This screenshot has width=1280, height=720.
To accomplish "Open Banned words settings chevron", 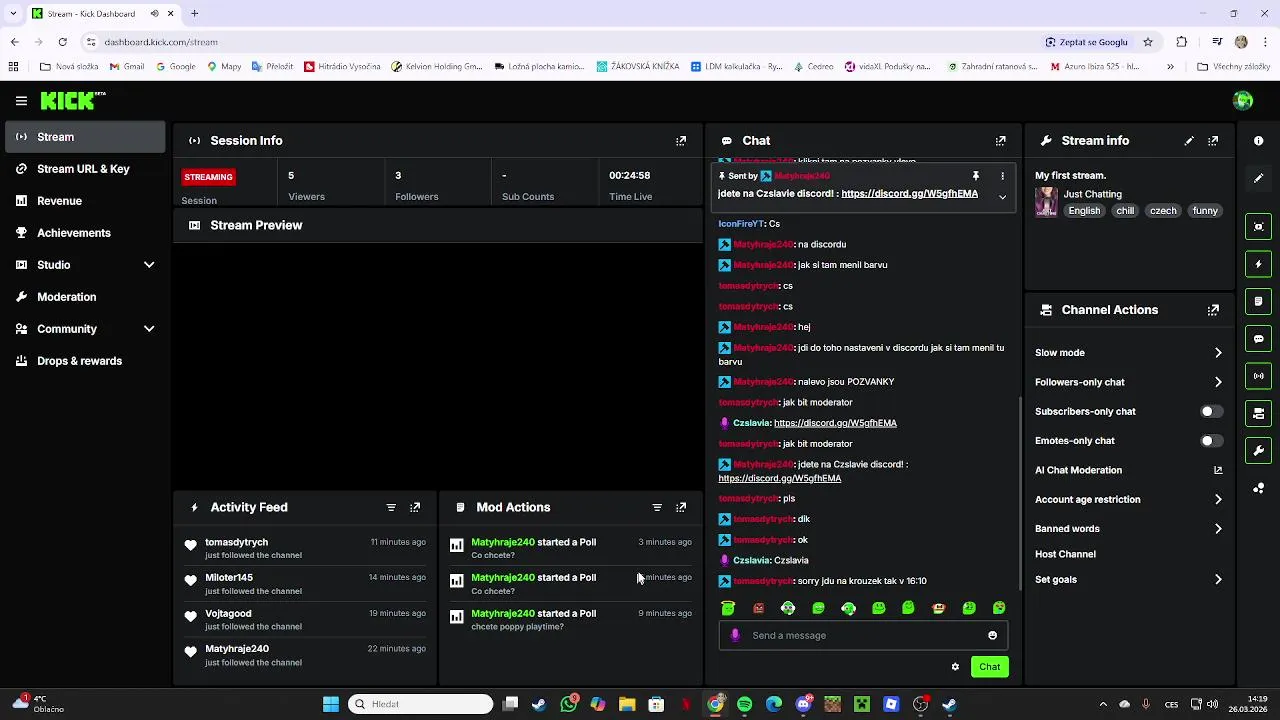I will [1218, 529].
